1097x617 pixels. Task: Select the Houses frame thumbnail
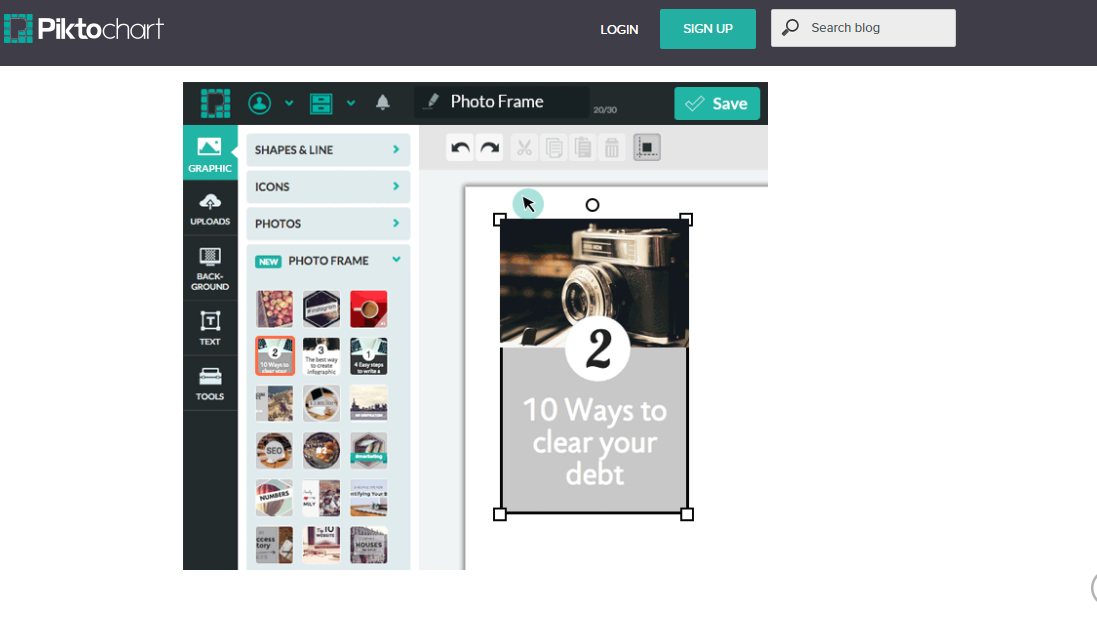coord(369,545)
